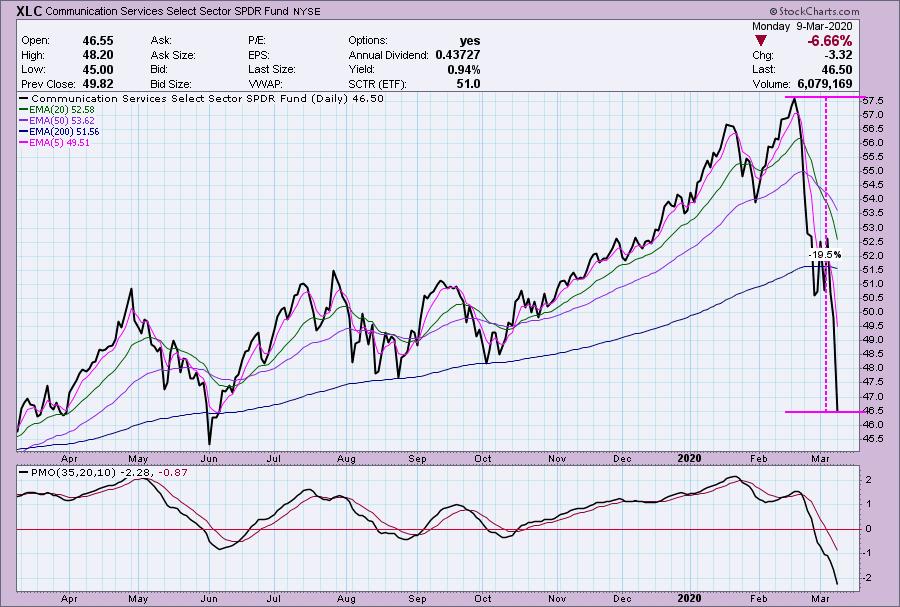
Task: Click the 'Ask Size:' label
Action: coord(173,55)
